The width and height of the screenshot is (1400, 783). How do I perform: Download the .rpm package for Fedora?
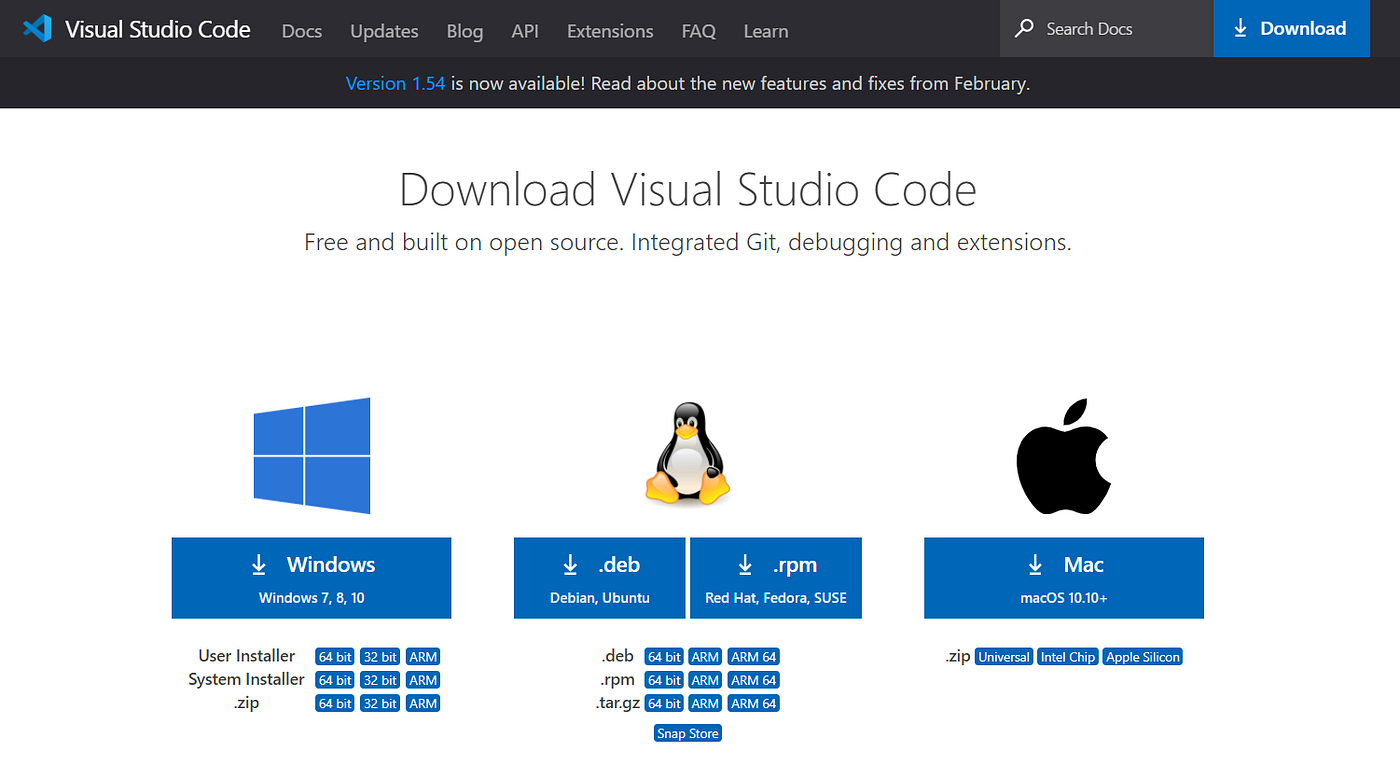776,578
